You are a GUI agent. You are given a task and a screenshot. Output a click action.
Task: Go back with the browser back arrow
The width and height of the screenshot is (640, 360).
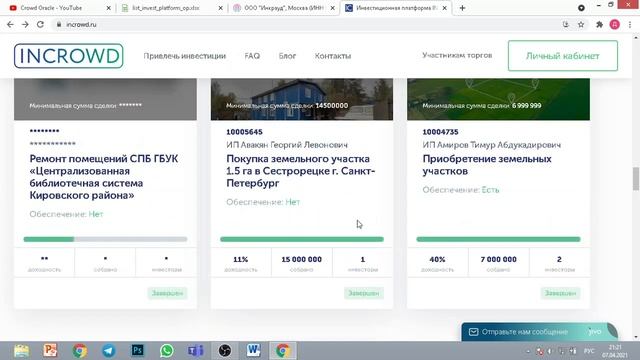tap(10, 24)
